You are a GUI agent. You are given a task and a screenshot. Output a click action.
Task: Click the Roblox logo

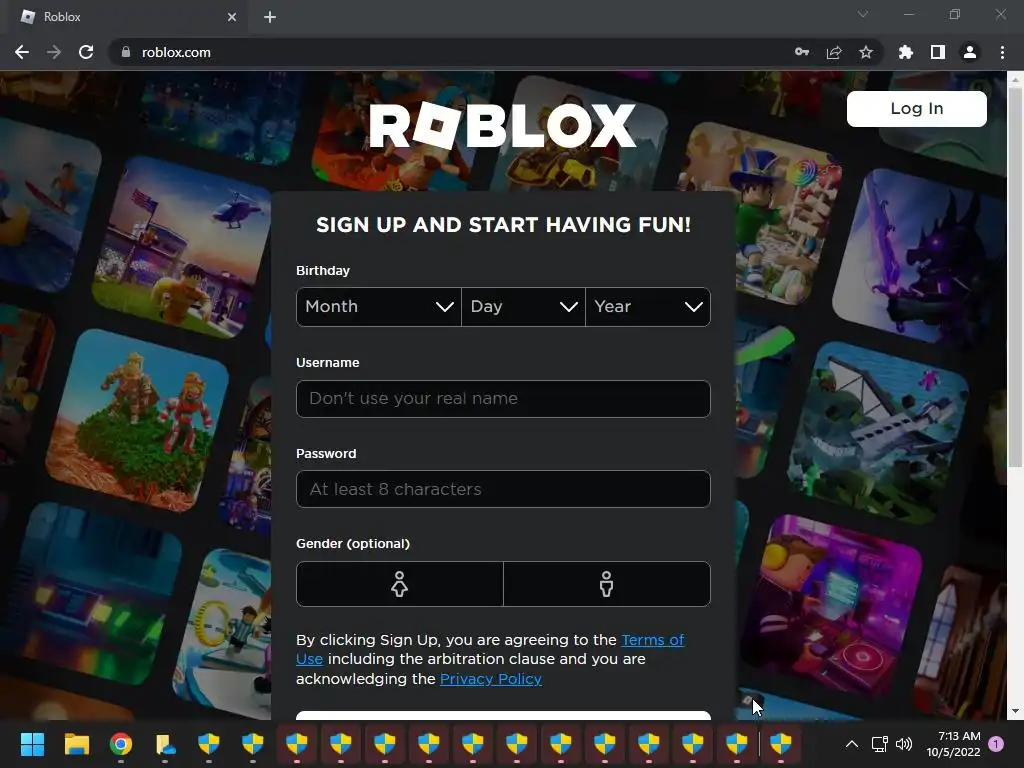click(x=503, y=125)
